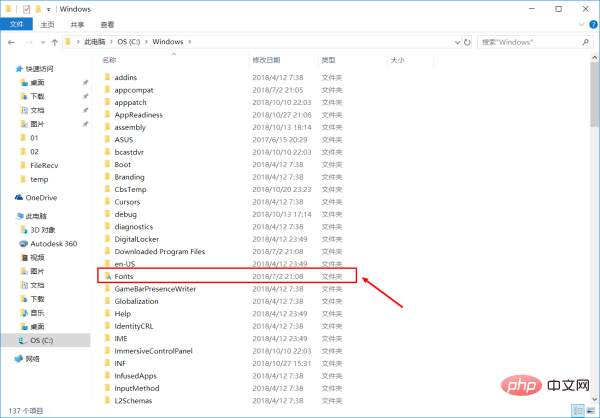The height and width of the screenshot is (418, 600).
Task: Sort by the 修改日期 column header
Action: point(267,60)
